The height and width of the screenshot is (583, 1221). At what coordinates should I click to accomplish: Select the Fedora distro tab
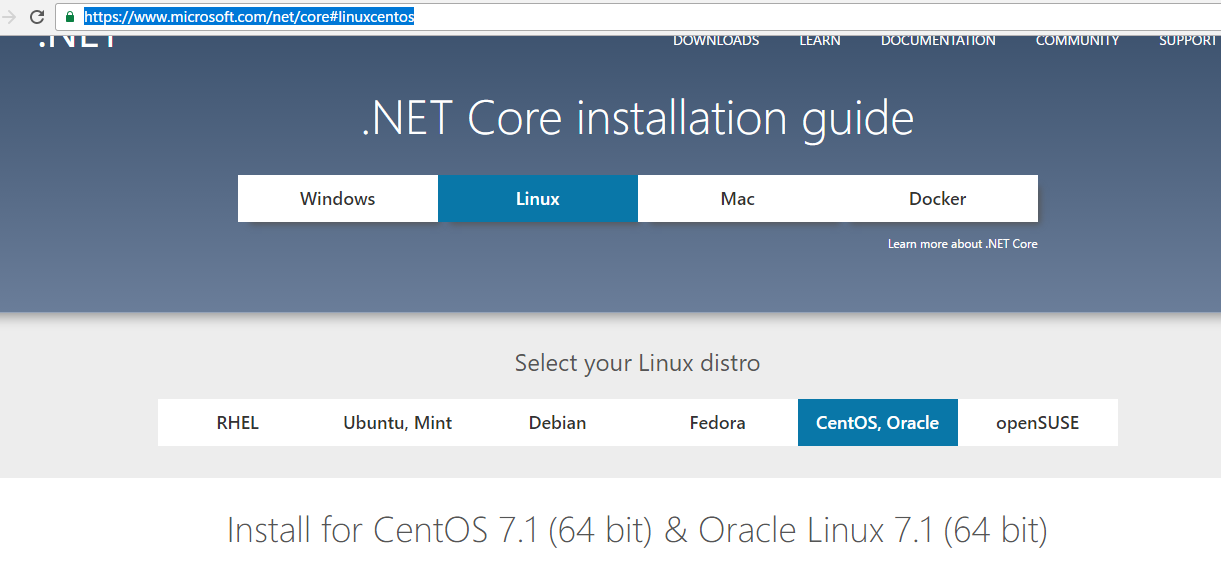tap(718, 422)
